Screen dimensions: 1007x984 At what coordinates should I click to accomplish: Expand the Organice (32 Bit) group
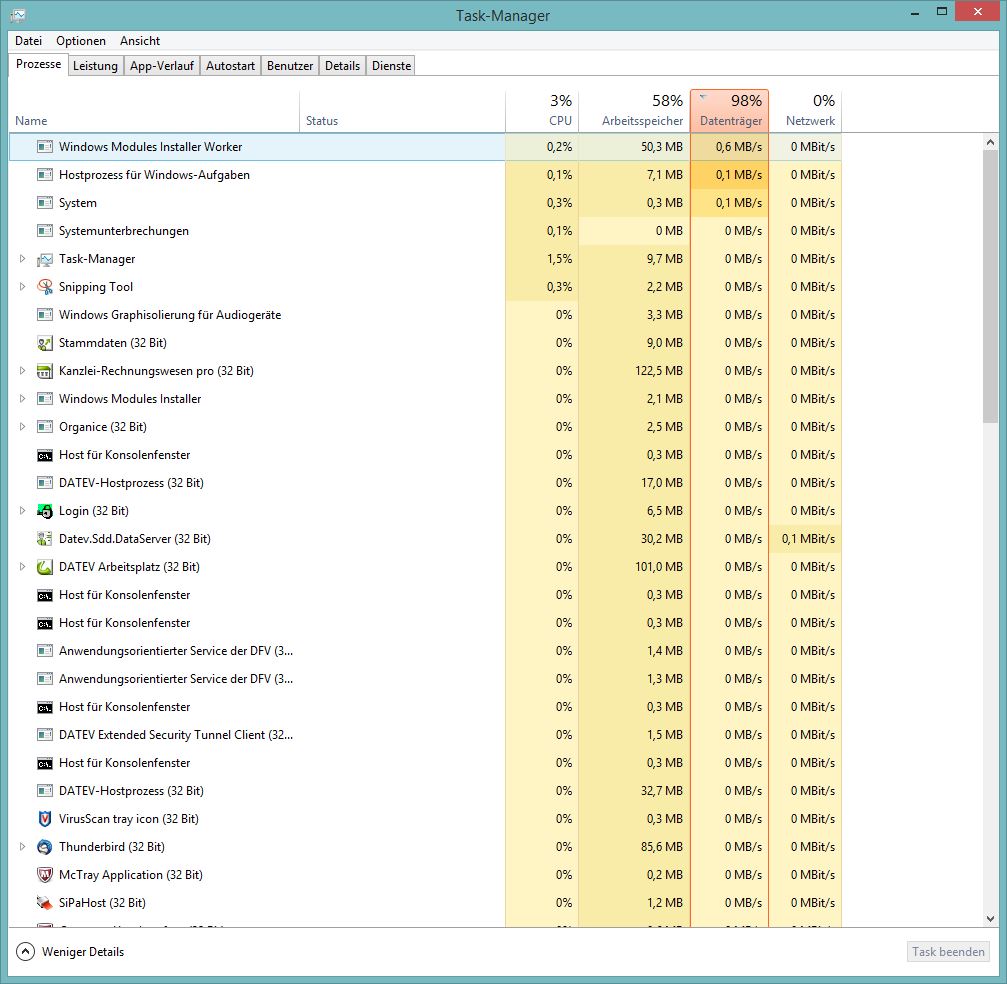pyautogui.click(x=22, y=426)
